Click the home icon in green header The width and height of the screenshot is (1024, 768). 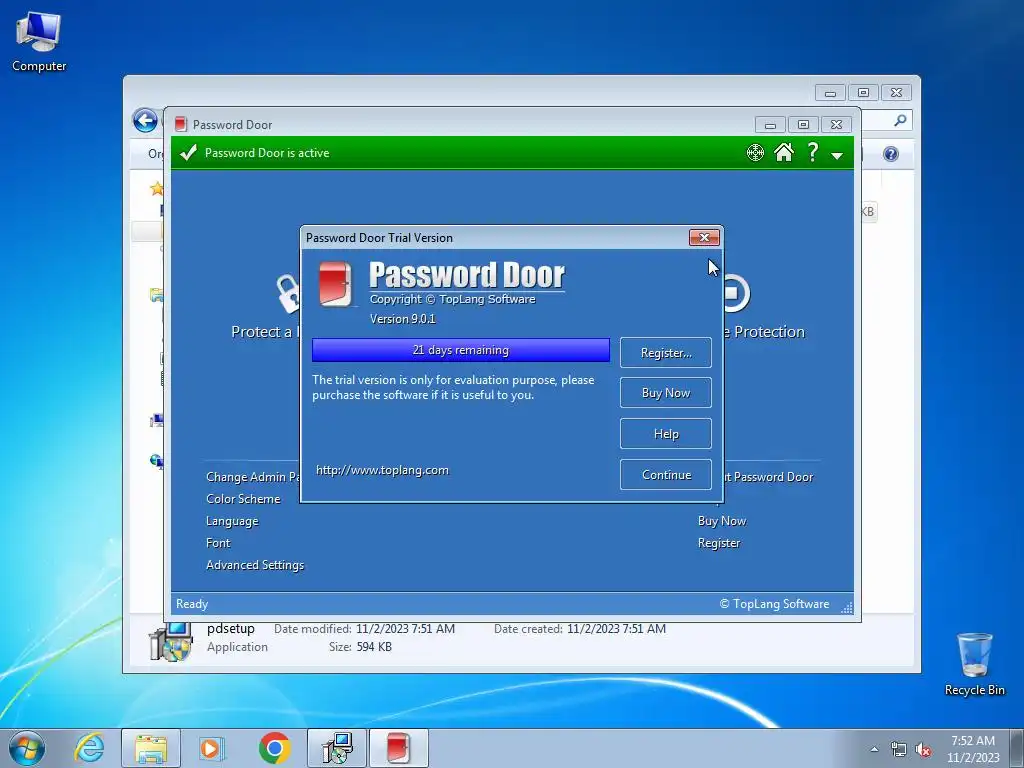coord(784,153)
